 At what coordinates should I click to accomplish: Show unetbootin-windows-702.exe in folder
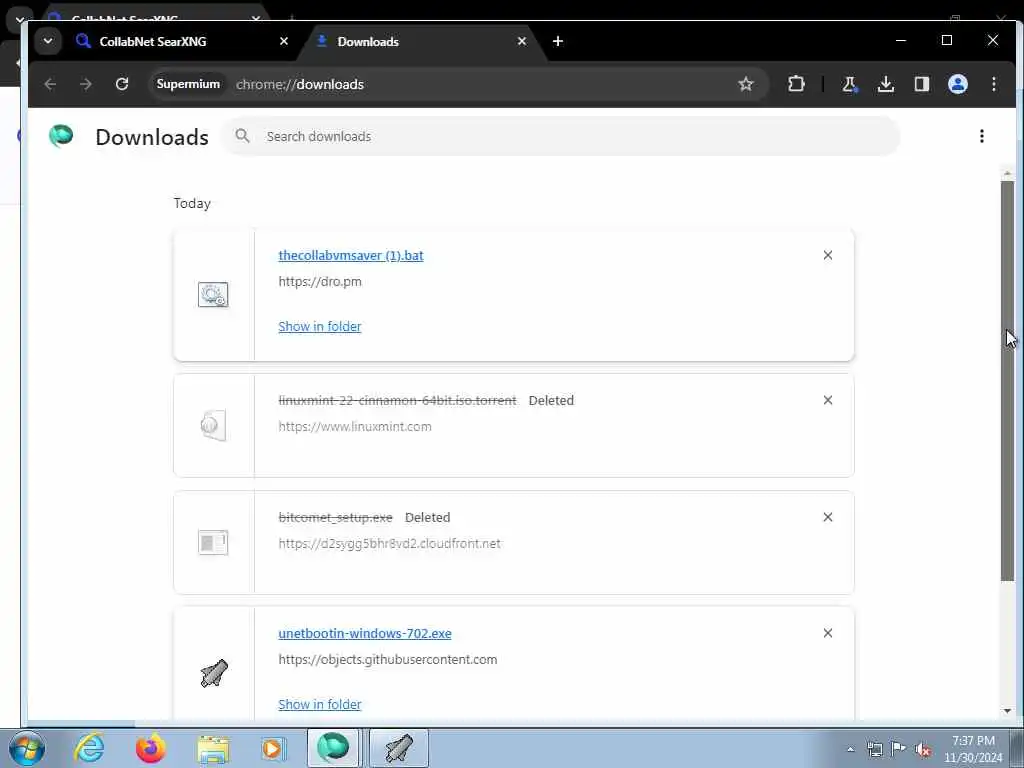click(x=319, y=705)
